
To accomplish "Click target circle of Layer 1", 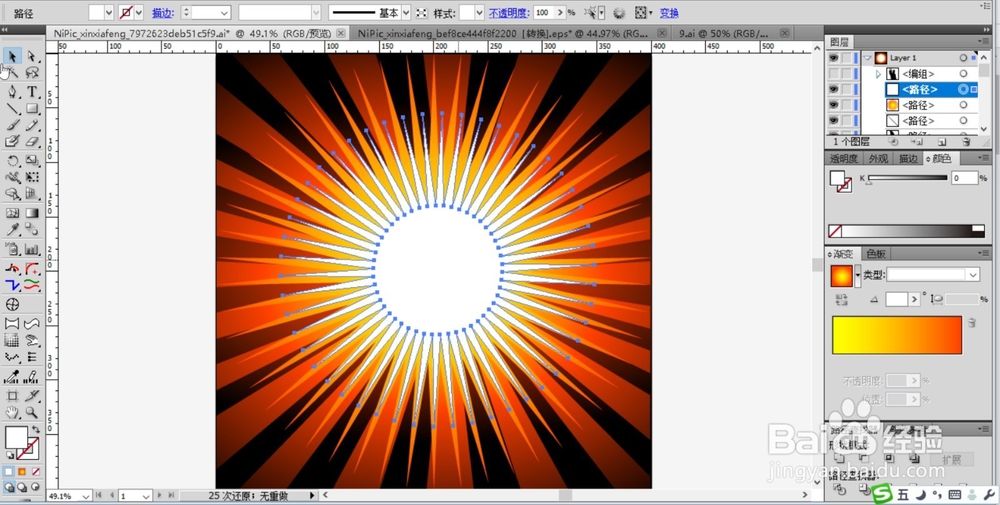I will [x=963, y=58].
